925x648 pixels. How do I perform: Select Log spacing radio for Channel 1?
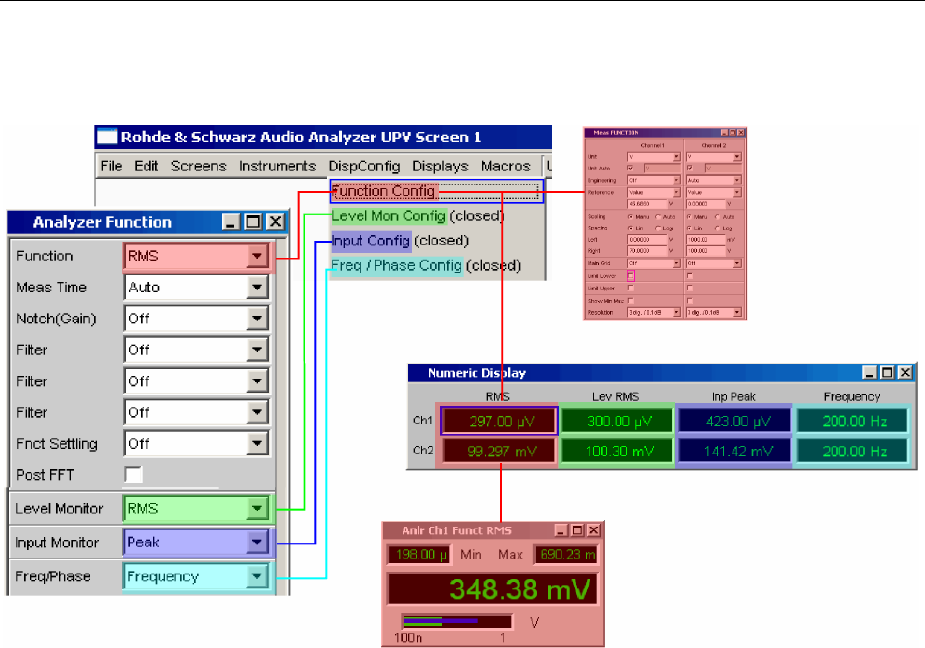click(x=658, y=228)
